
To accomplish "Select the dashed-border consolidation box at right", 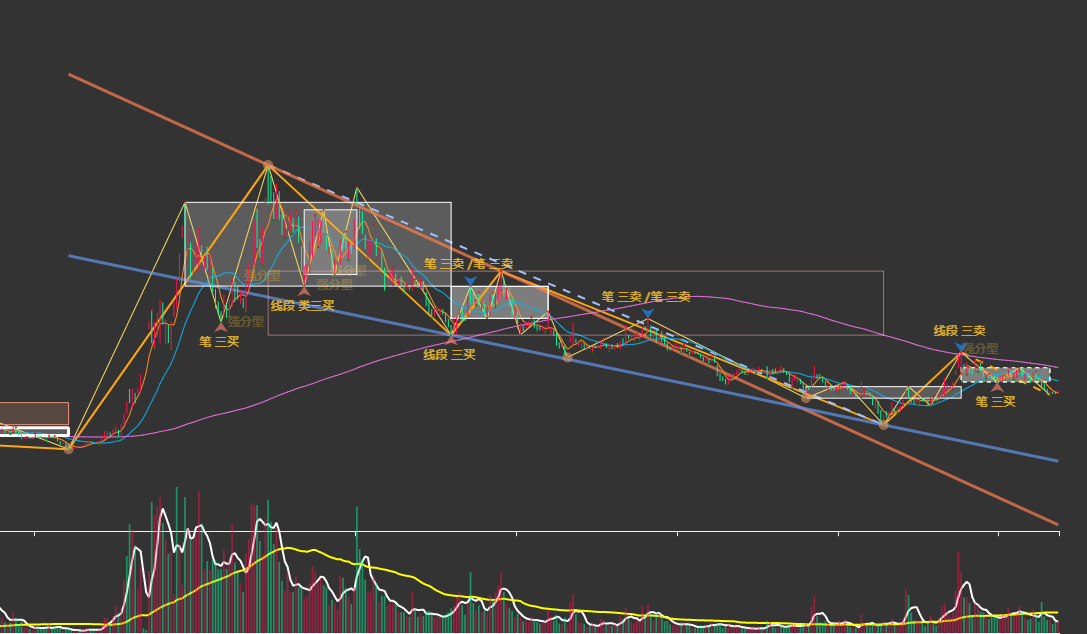I will pos(1005,375).
